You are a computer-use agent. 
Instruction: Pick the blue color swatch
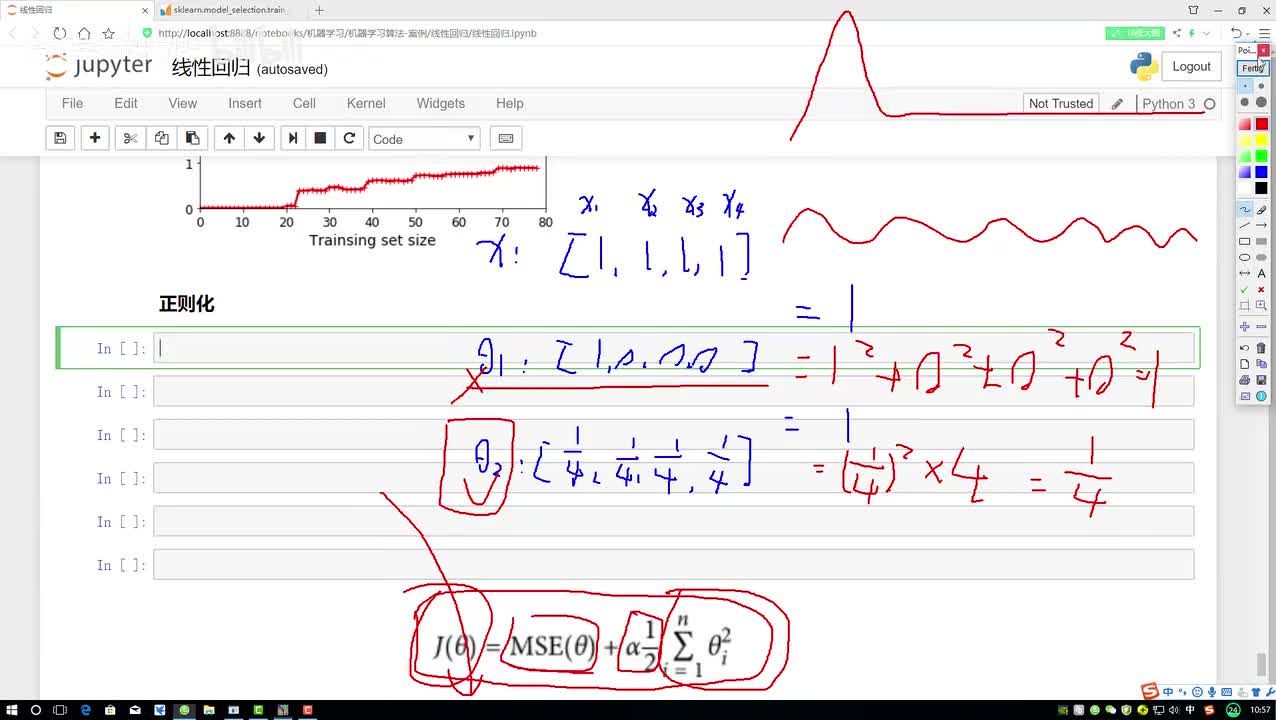coord(1261,172)
